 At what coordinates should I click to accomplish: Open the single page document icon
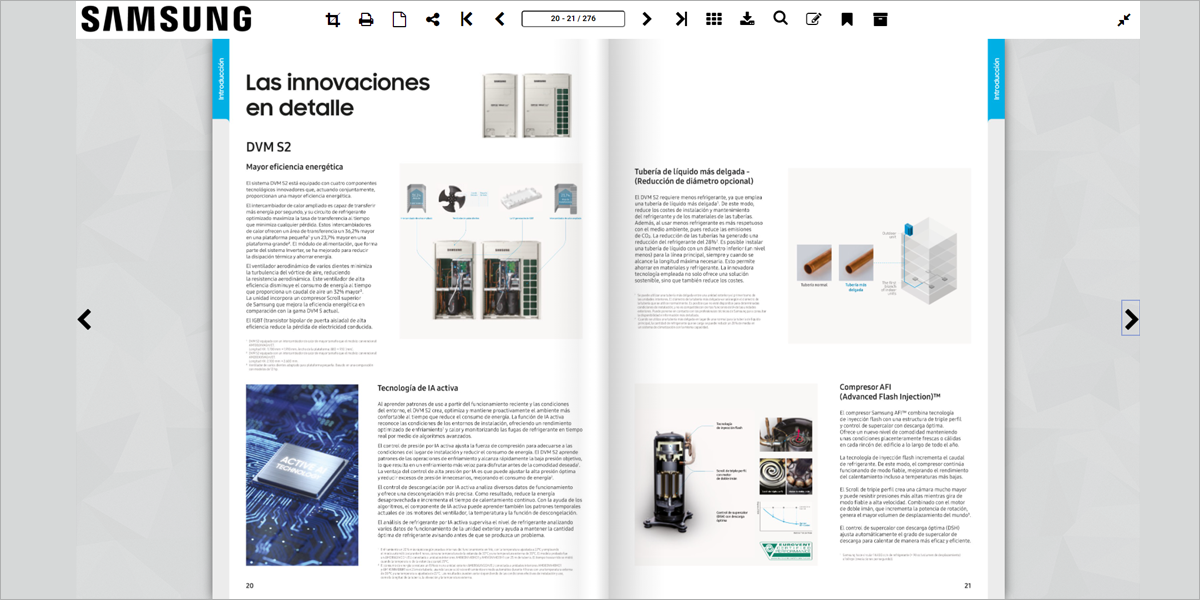pyautogui.click(x=399, y=19)
